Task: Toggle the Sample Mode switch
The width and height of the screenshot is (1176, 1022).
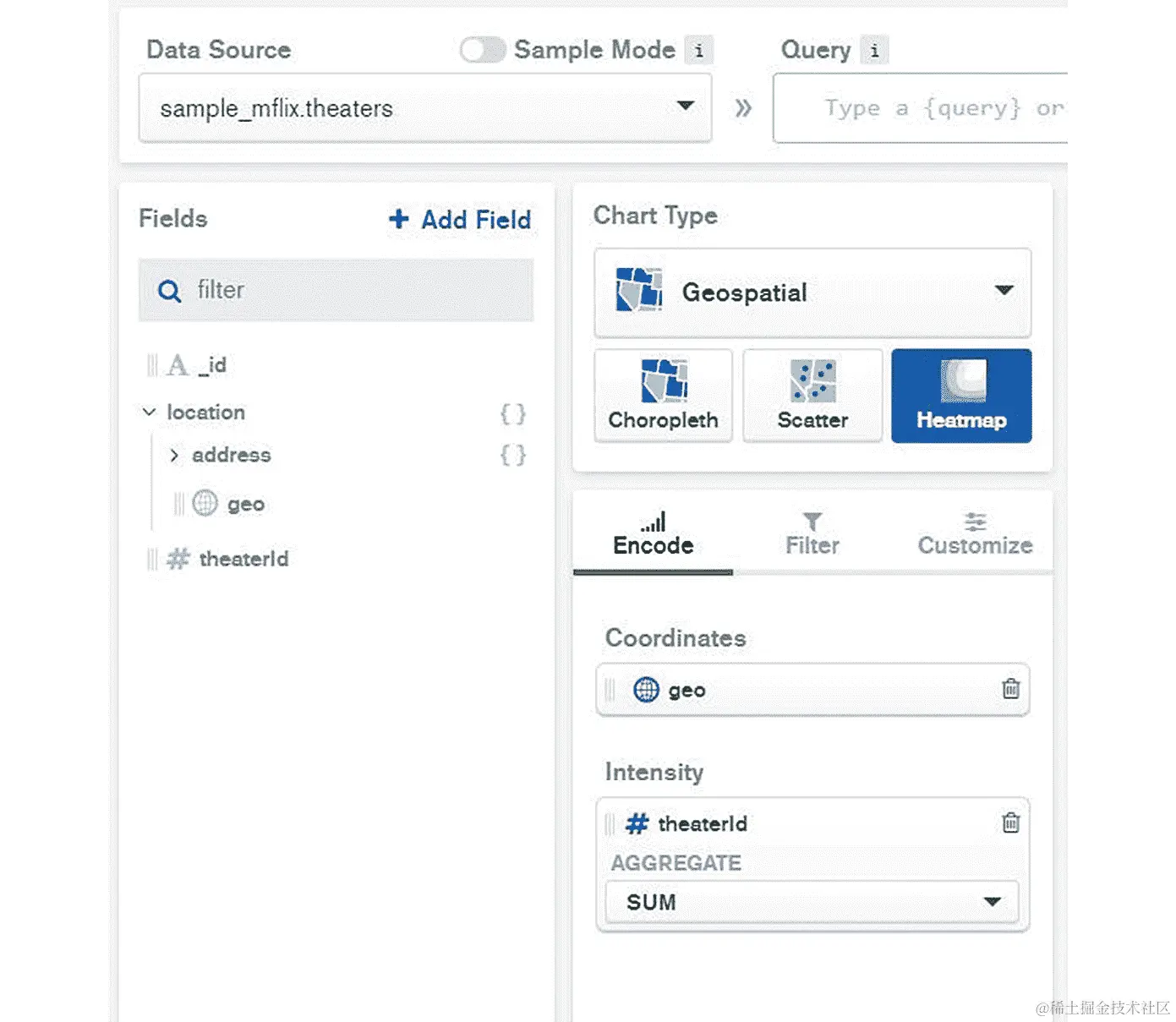Action: 483,50
